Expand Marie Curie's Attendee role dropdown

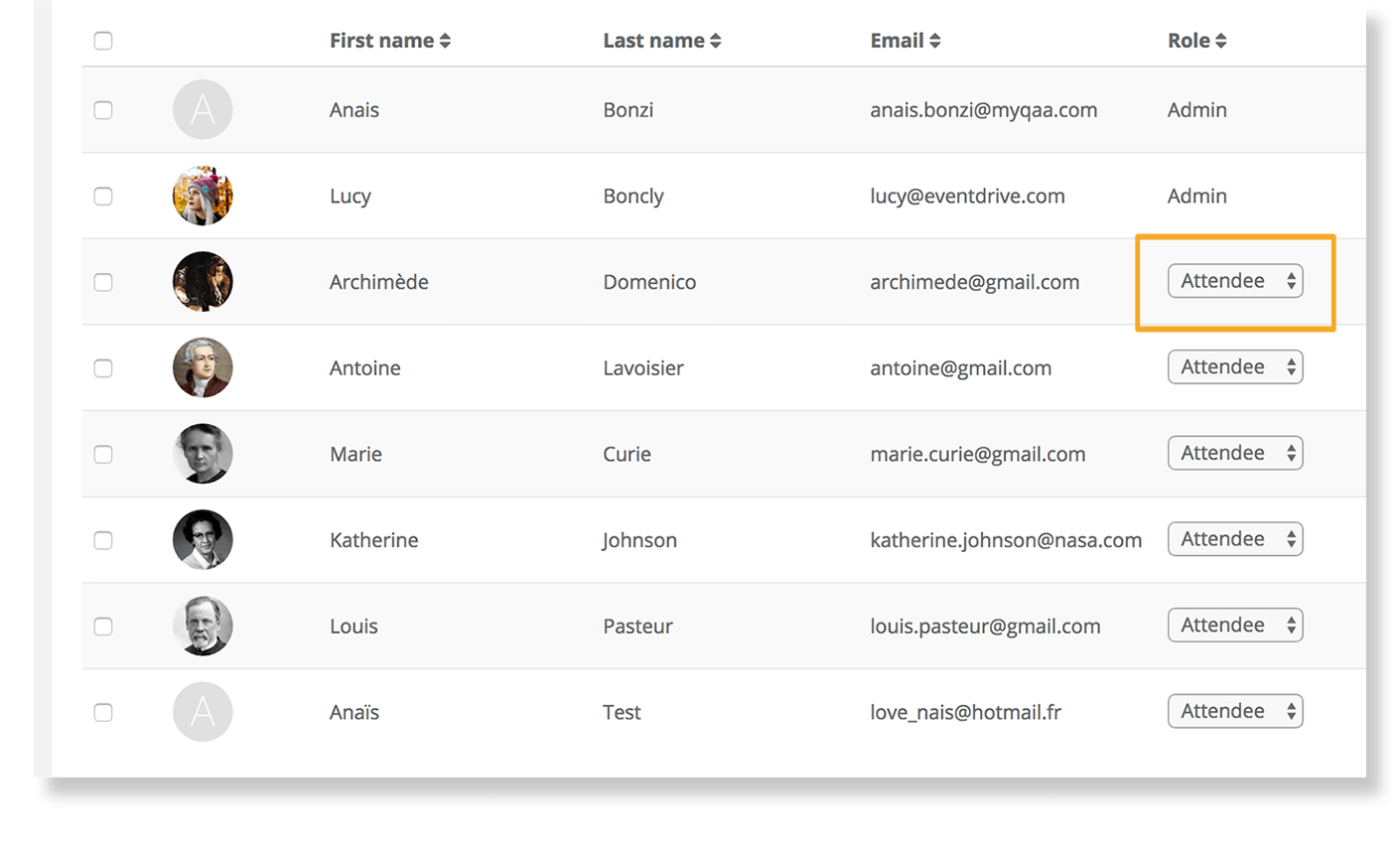[1235, 453]
